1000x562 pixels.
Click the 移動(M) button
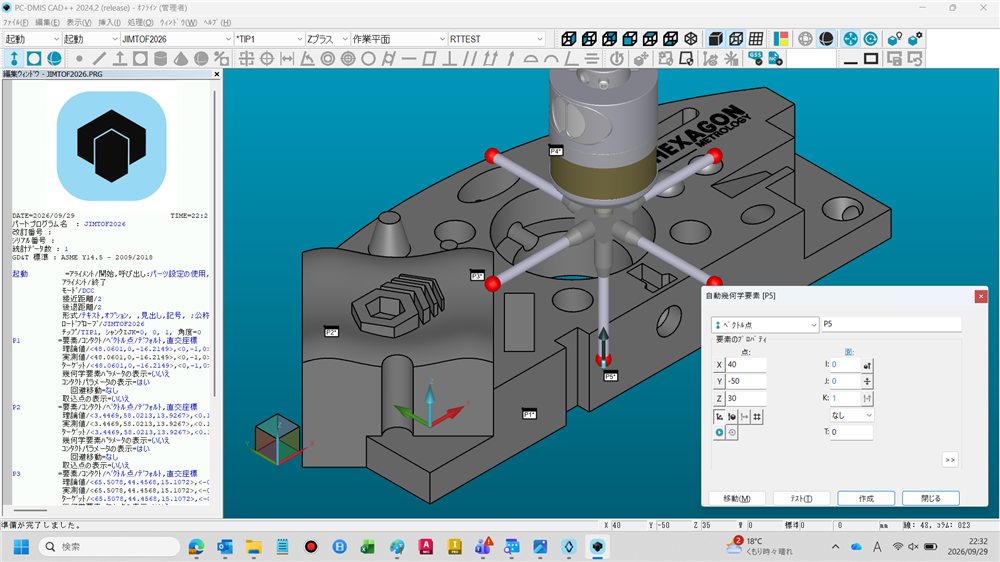click(x=737, y=498)
